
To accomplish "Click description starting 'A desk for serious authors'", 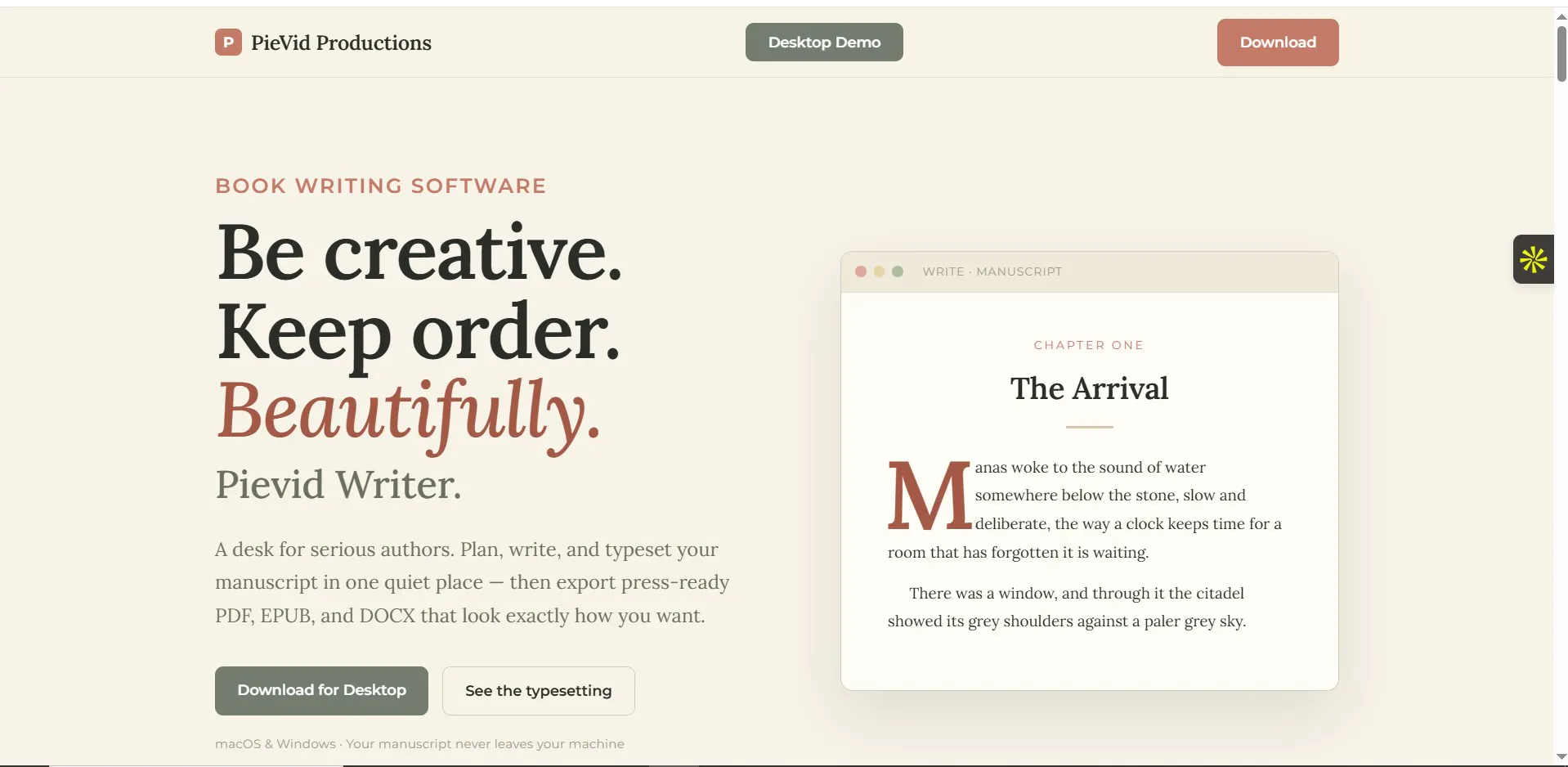I will point(472,582).
